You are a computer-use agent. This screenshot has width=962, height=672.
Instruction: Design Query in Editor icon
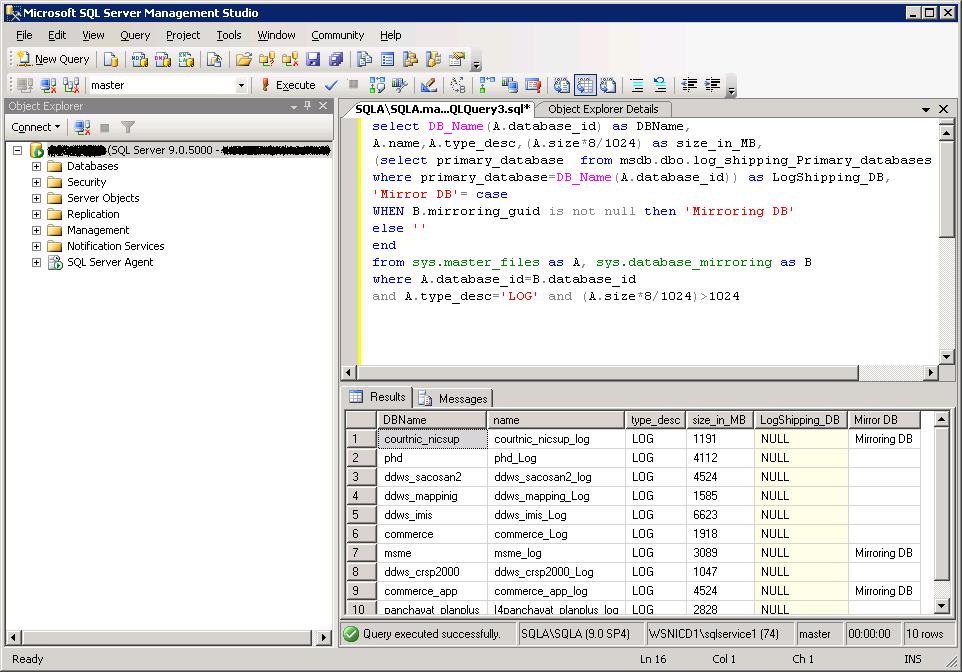tap(429, 85)
